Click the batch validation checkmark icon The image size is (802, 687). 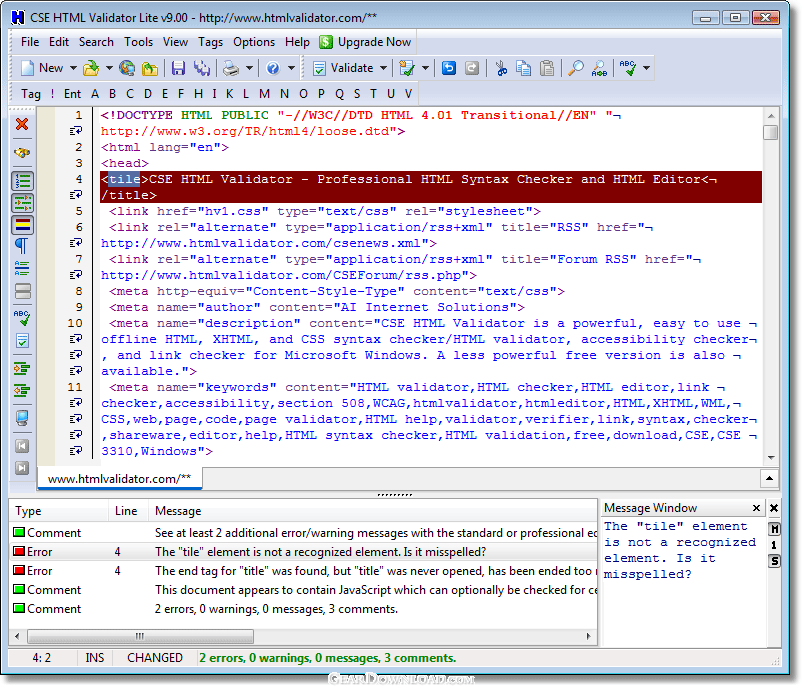[x=407, y=68]
